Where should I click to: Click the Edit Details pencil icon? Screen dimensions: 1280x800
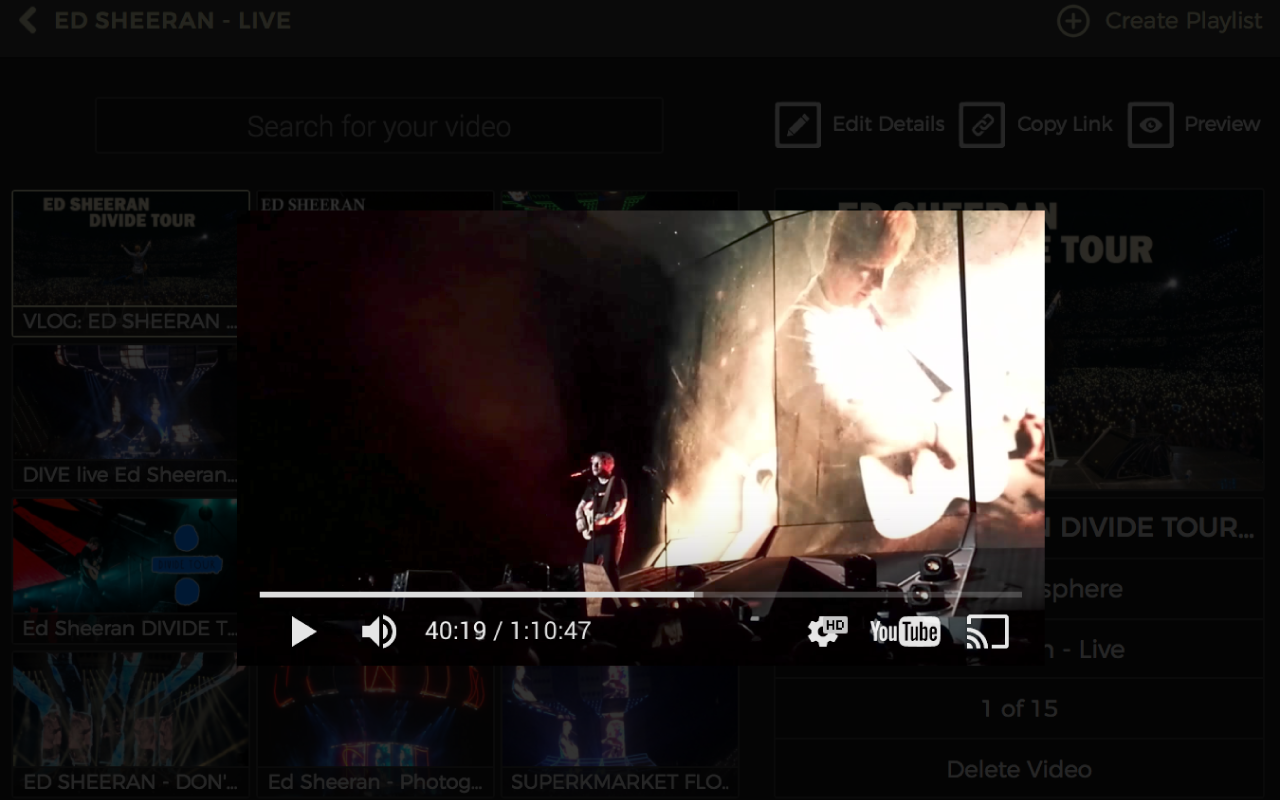pos(798,125)
